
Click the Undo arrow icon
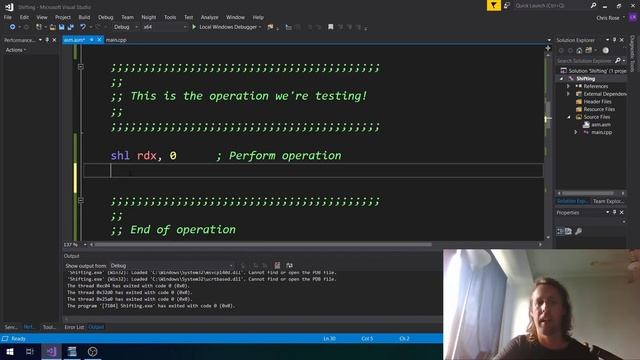click(83, 27)
